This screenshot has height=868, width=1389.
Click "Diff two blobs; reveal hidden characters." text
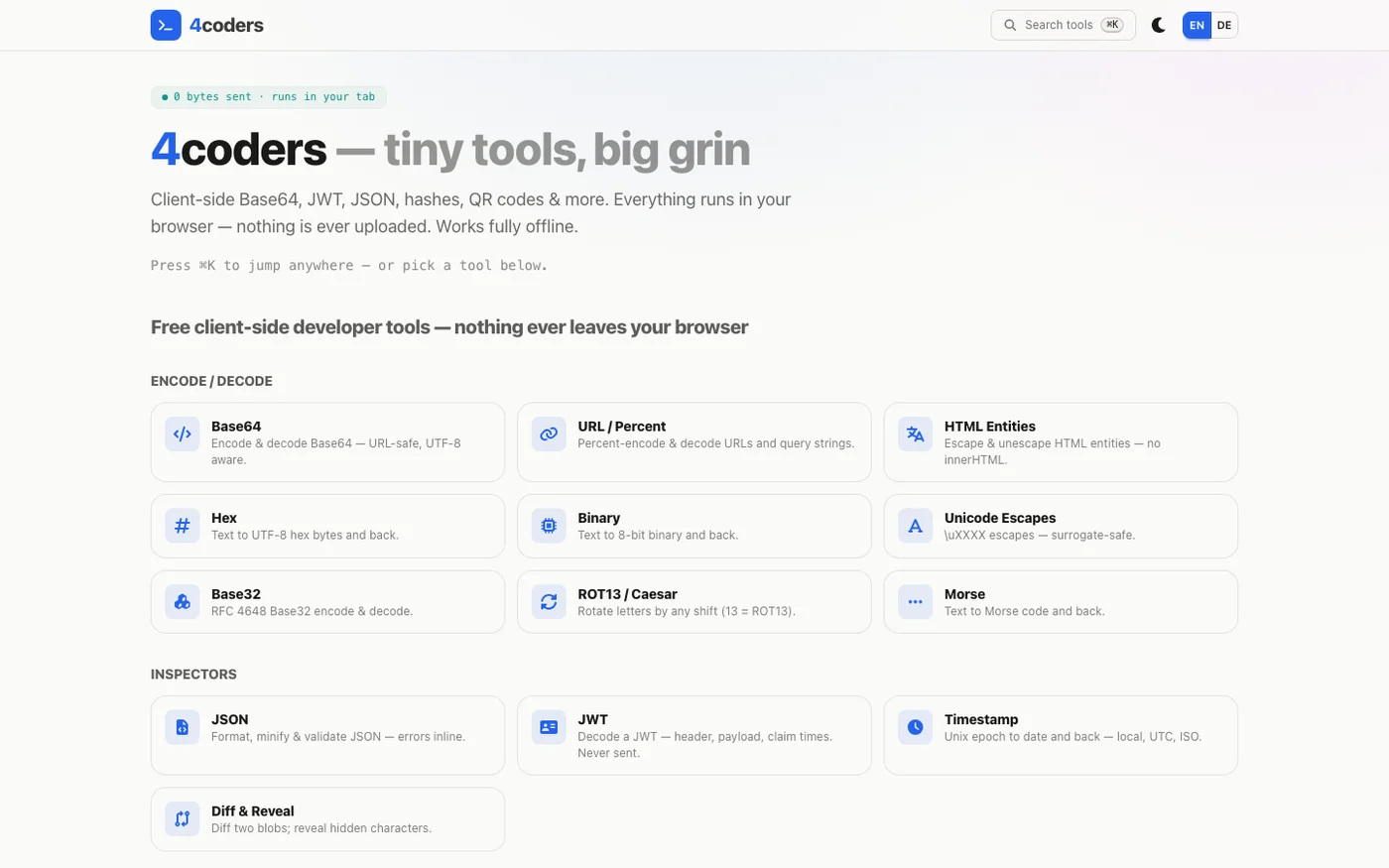tap(321, 828)
